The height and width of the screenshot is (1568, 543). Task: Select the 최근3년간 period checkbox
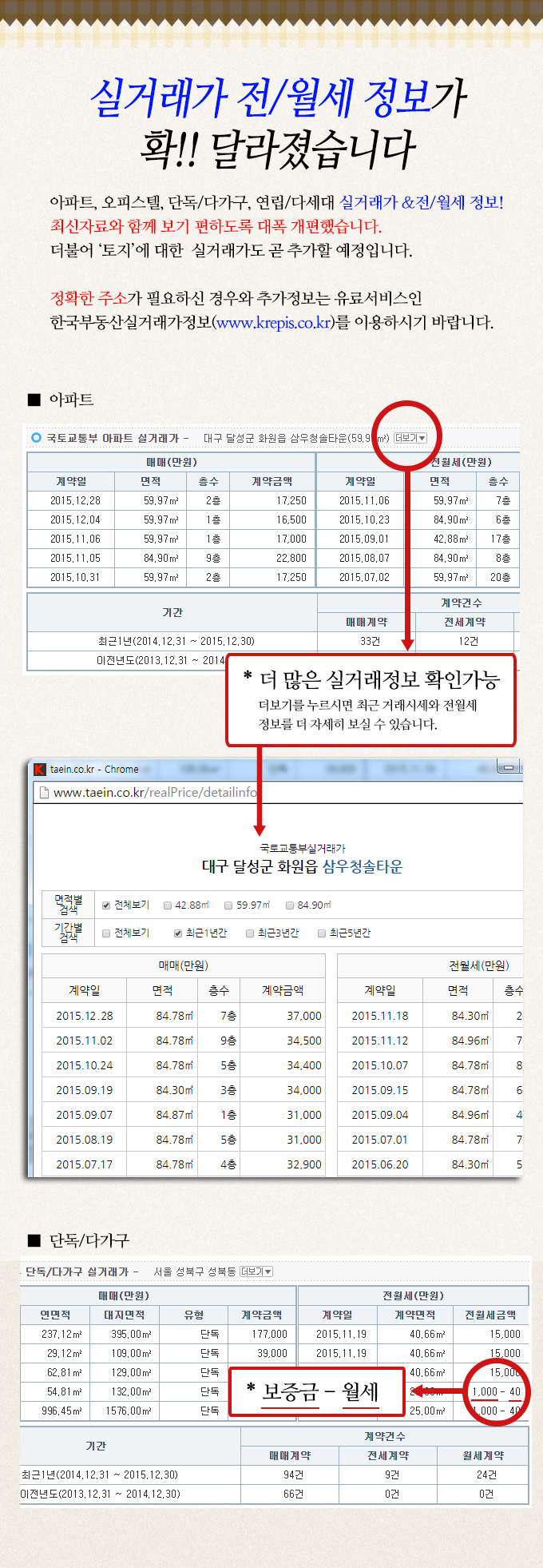[x=250, y=933]
